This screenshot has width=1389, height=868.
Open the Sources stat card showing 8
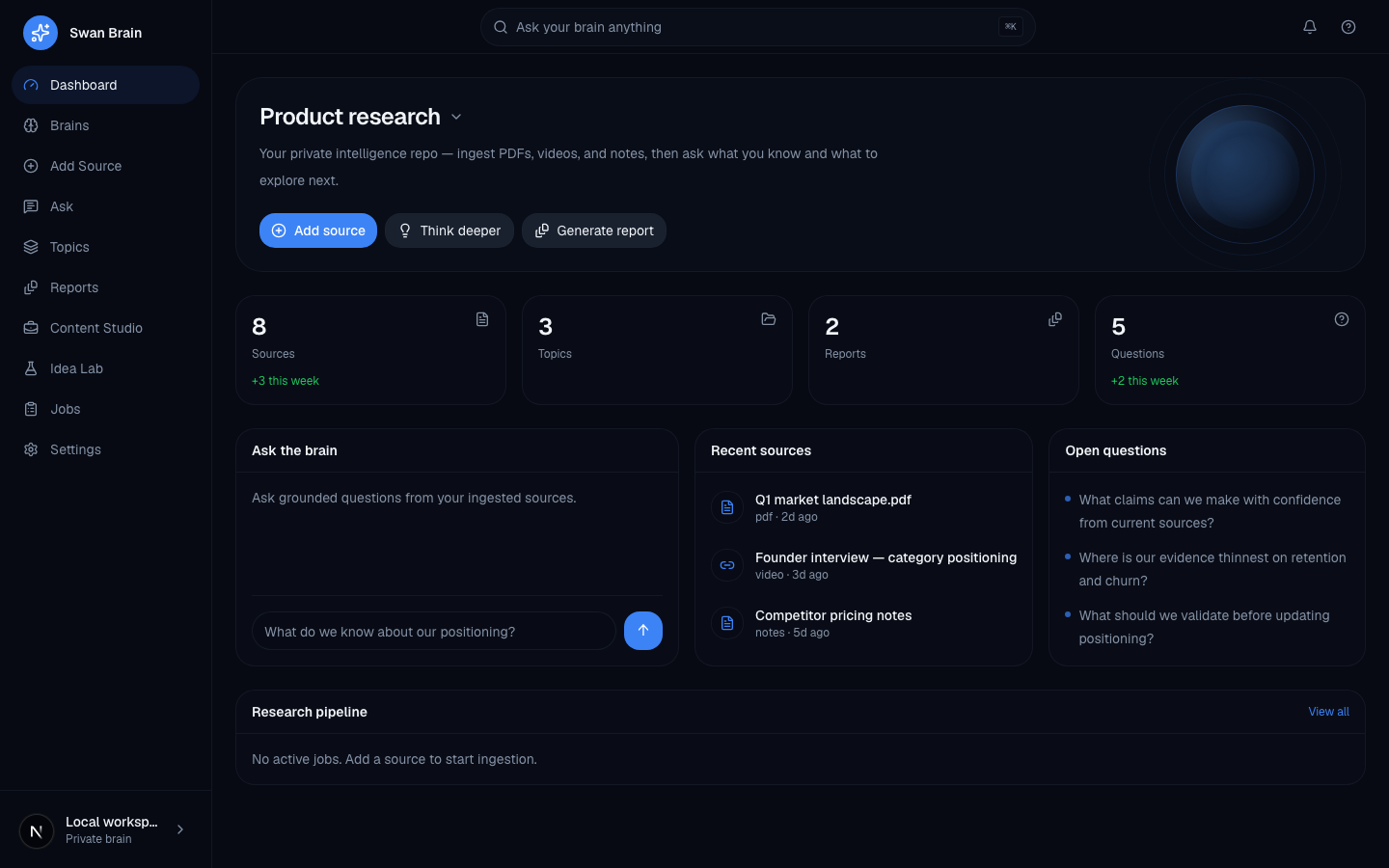click(371, 350)
